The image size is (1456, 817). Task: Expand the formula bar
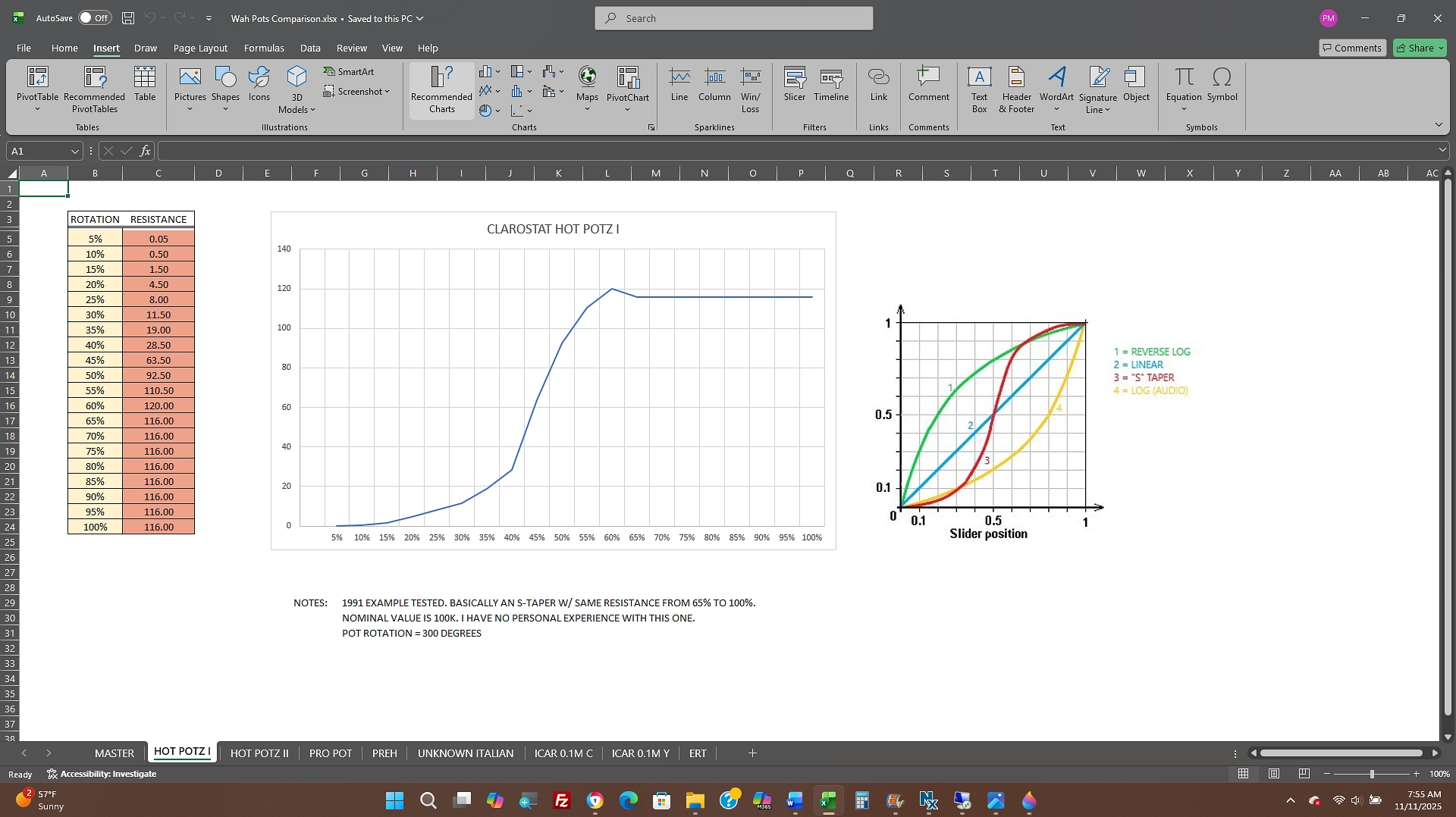coord(1442,151)
